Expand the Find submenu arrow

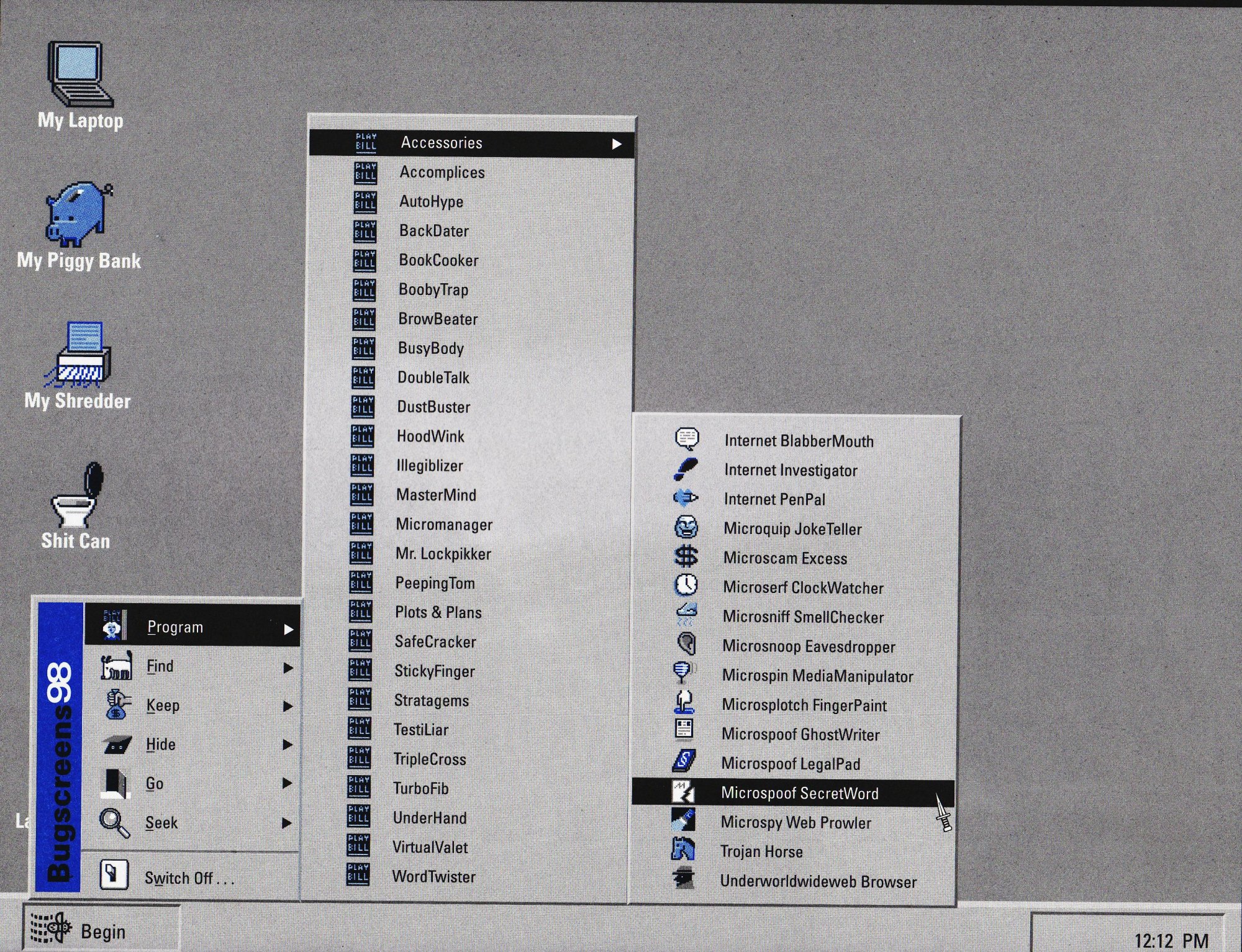tap(288, 668)
